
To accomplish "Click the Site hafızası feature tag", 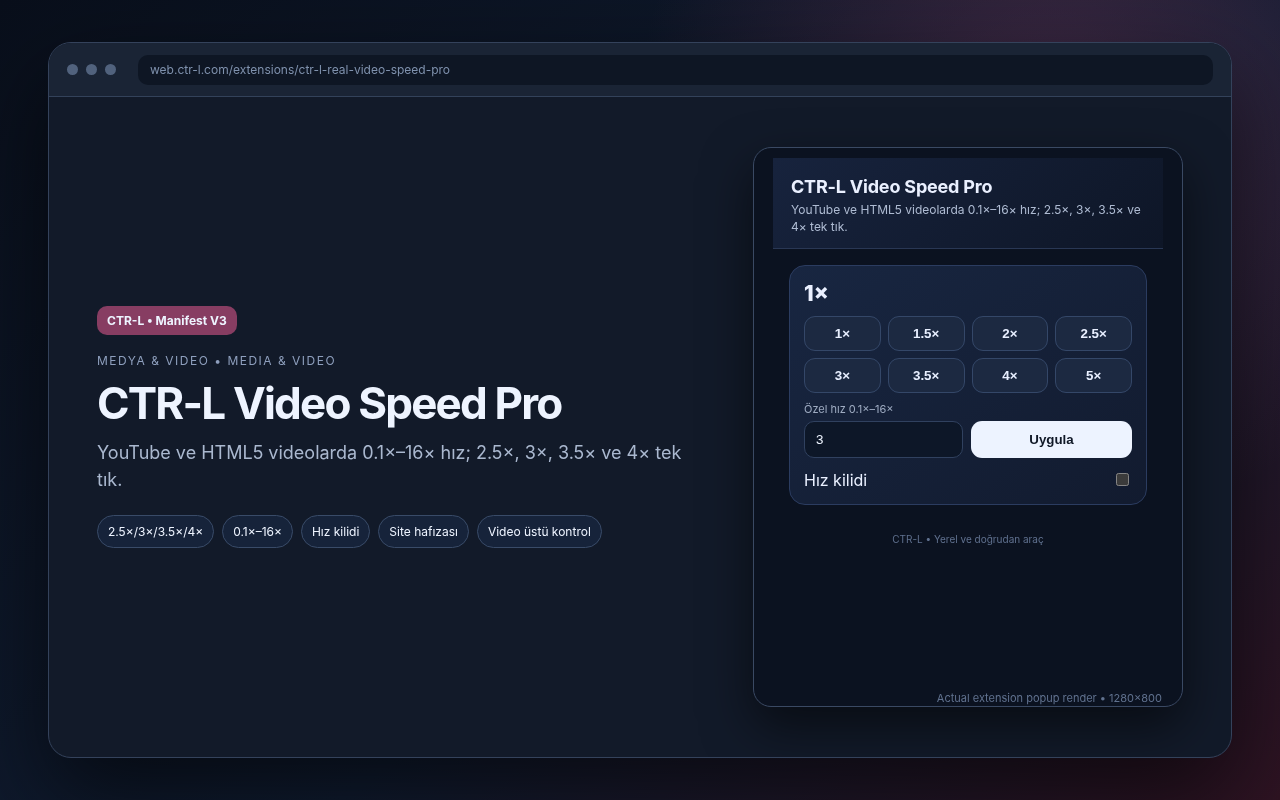I will point(423,532).
